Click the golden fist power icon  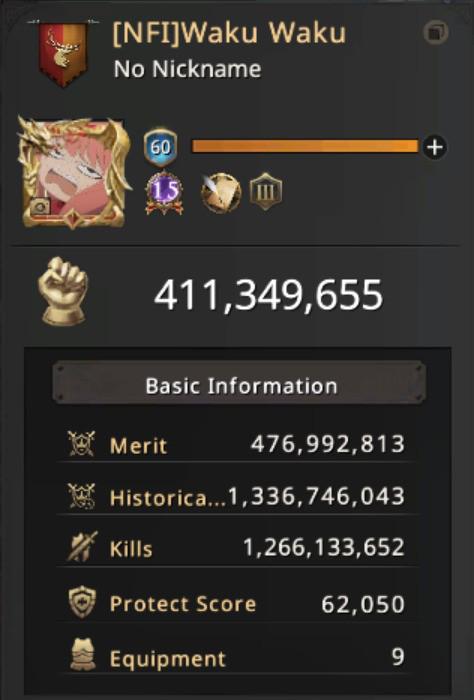click(x=63, y=291)
